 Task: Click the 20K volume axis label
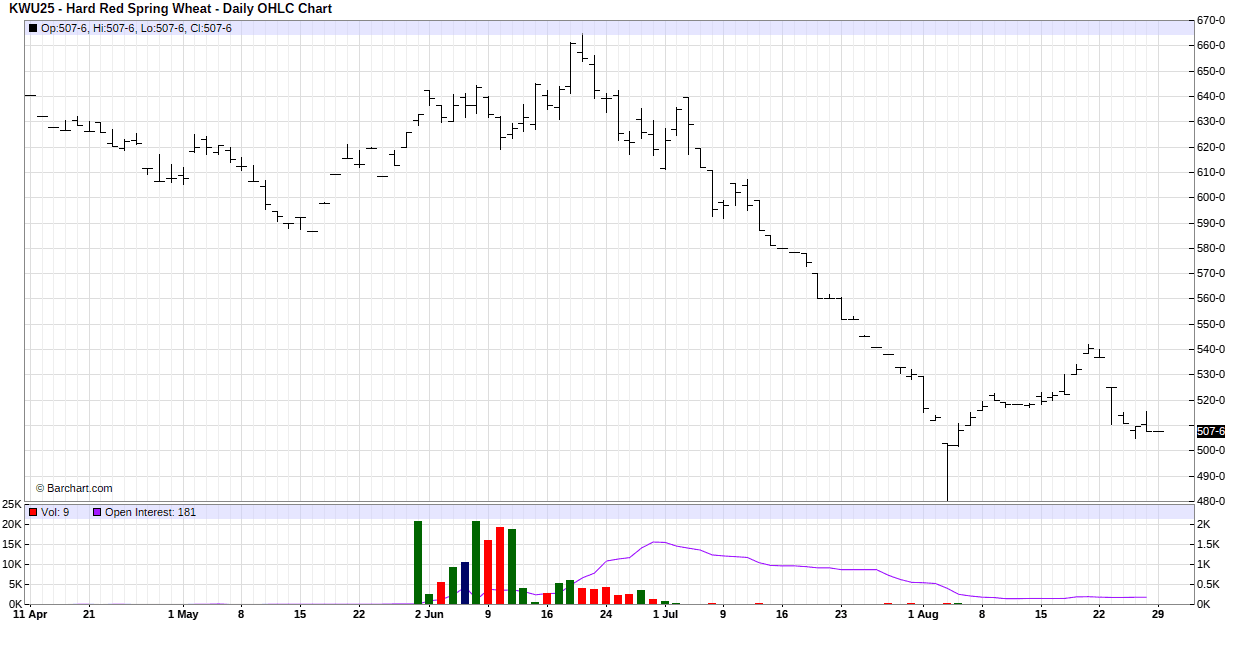12,524
